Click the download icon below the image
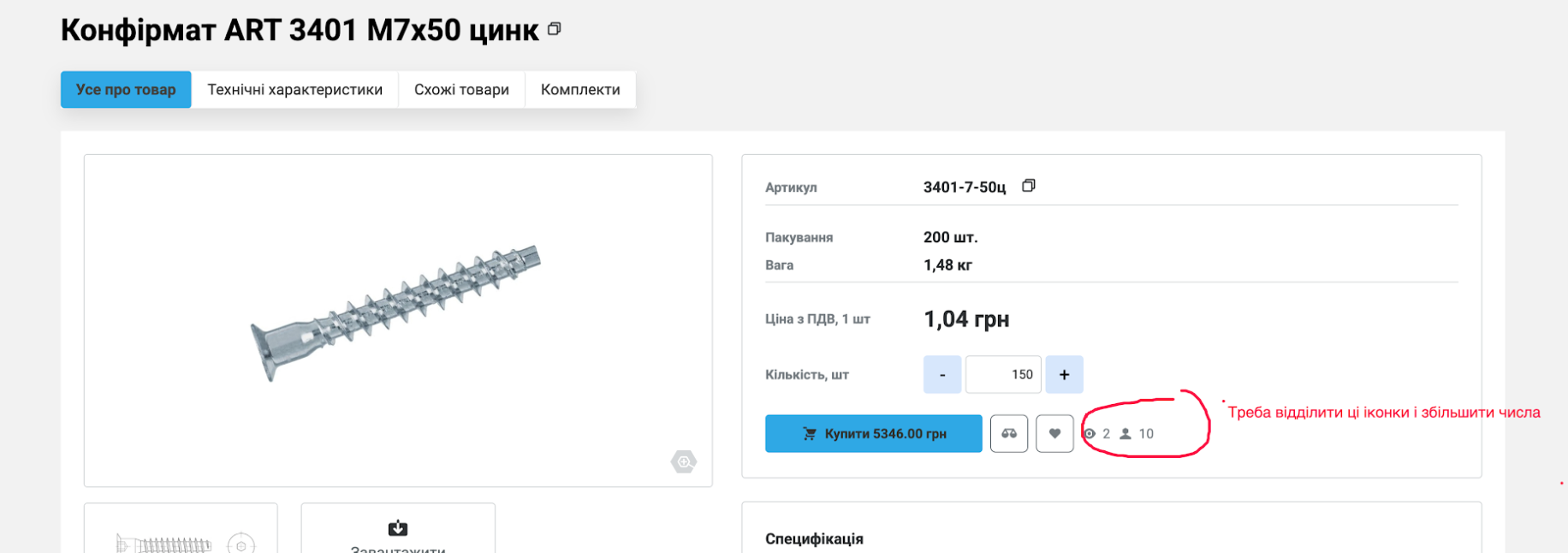The height and width of the screenshot is (553, 1568). (398, 528)
